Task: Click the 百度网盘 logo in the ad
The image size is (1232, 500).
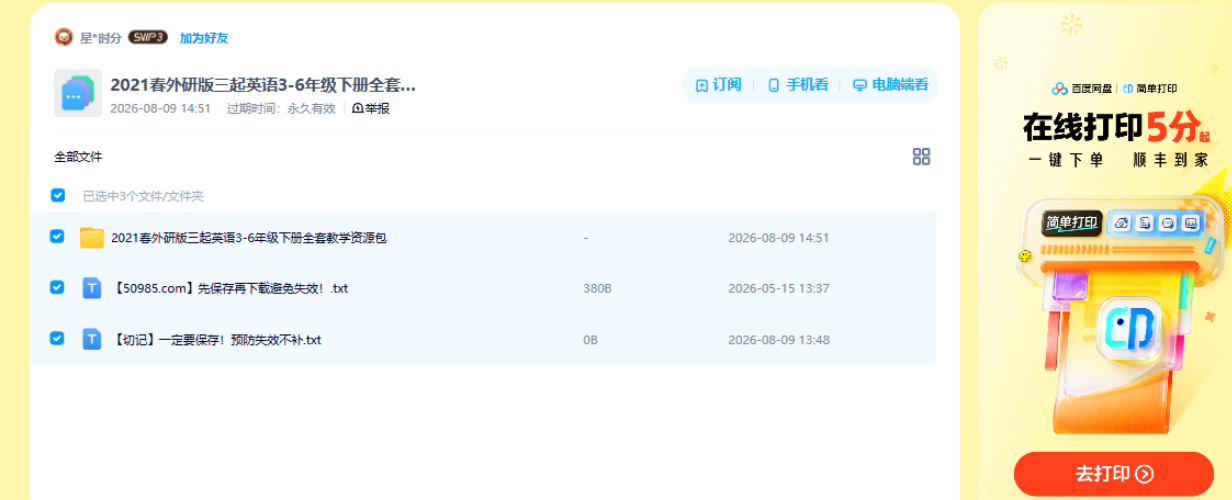Action: [x=1083, y=88]
